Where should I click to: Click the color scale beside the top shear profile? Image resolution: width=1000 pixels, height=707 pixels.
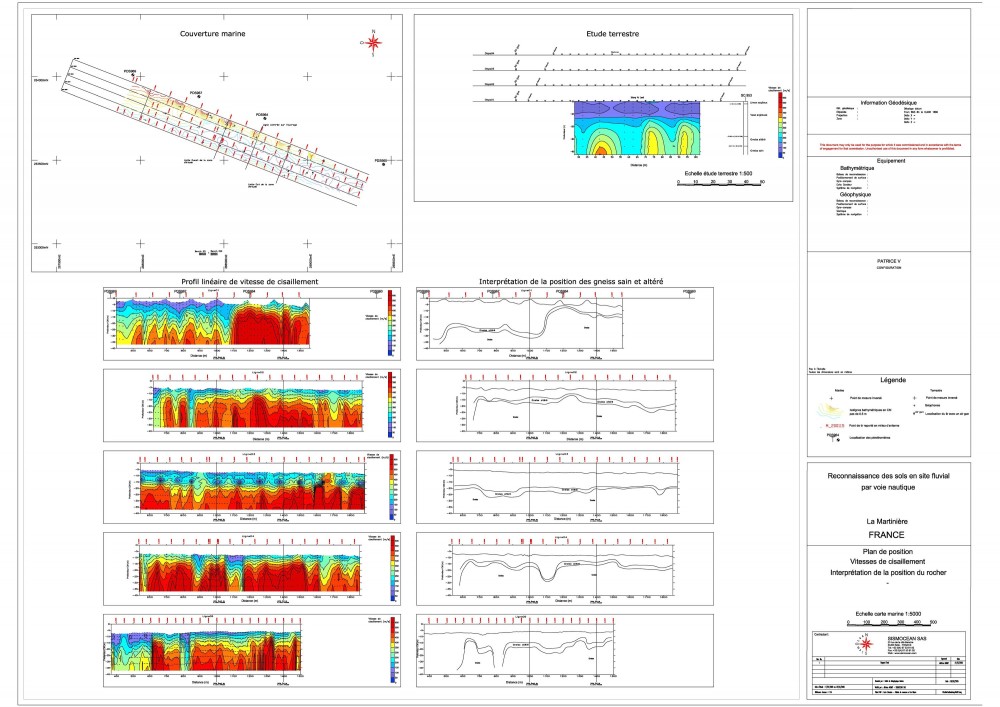coord(389,325)
